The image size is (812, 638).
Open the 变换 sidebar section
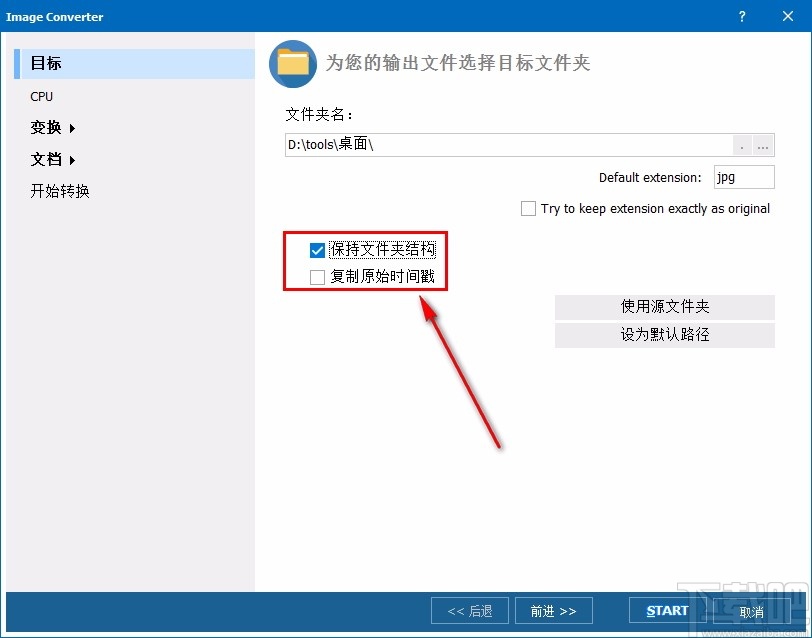tap(46, 127)
